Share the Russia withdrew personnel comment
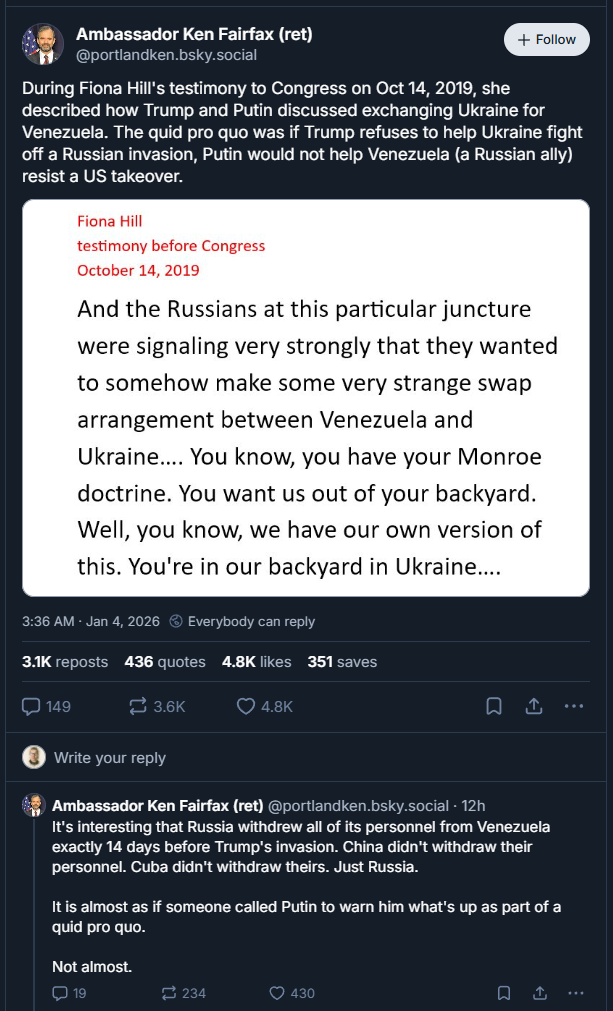Screen dimensions: 613x1011 click(x=540, y=993)
